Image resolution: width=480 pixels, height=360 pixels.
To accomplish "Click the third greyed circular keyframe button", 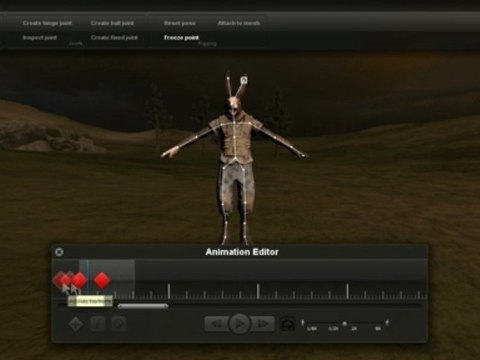I will point(119,324).
